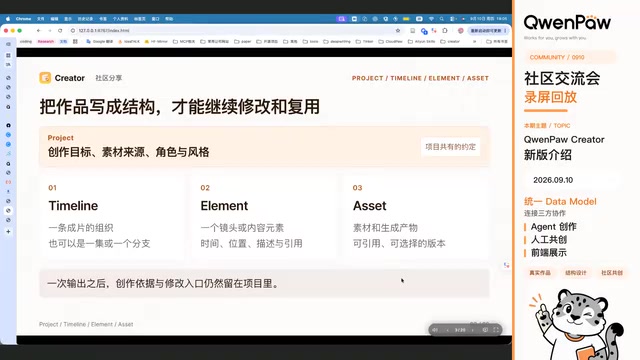Expand the Tinker bookmark folder
640x360 pixels.
click(x=364, y=42)
